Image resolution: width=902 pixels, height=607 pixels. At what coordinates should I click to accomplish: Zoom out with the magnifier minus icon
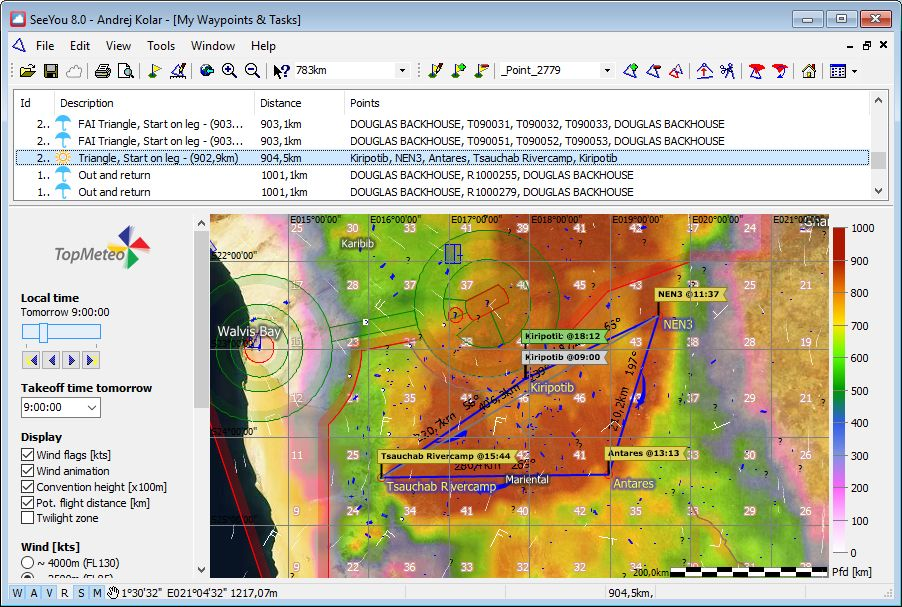pos(252,71)
